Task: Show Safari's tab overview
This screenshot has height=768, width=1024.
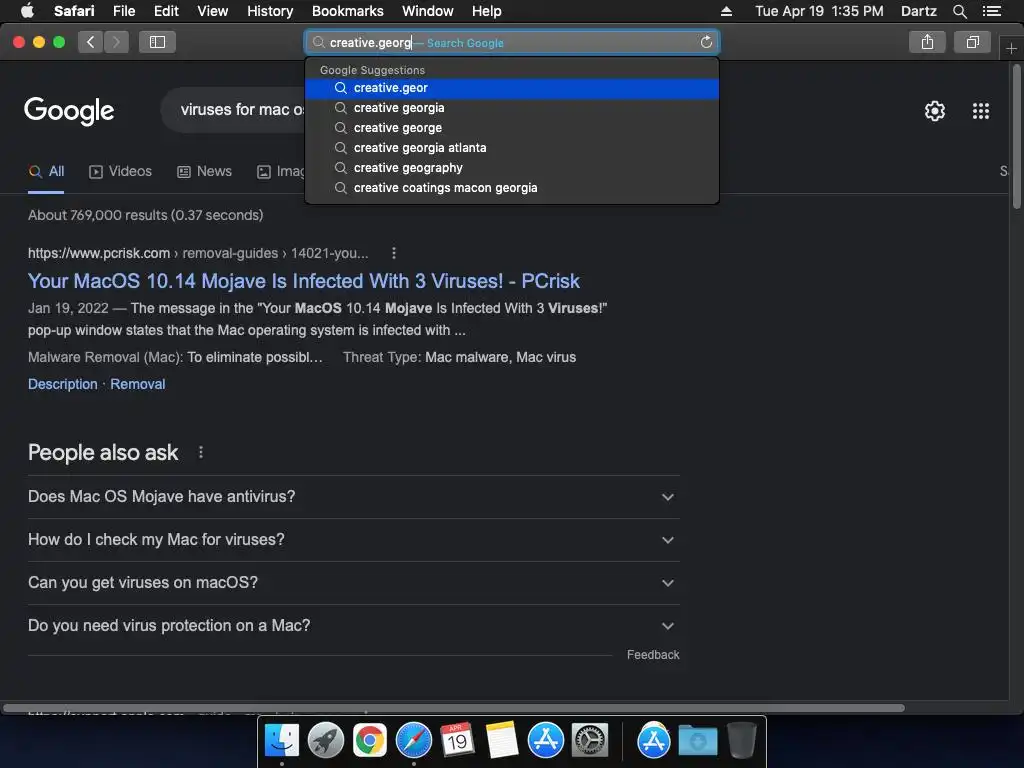Action: (972, 42)
